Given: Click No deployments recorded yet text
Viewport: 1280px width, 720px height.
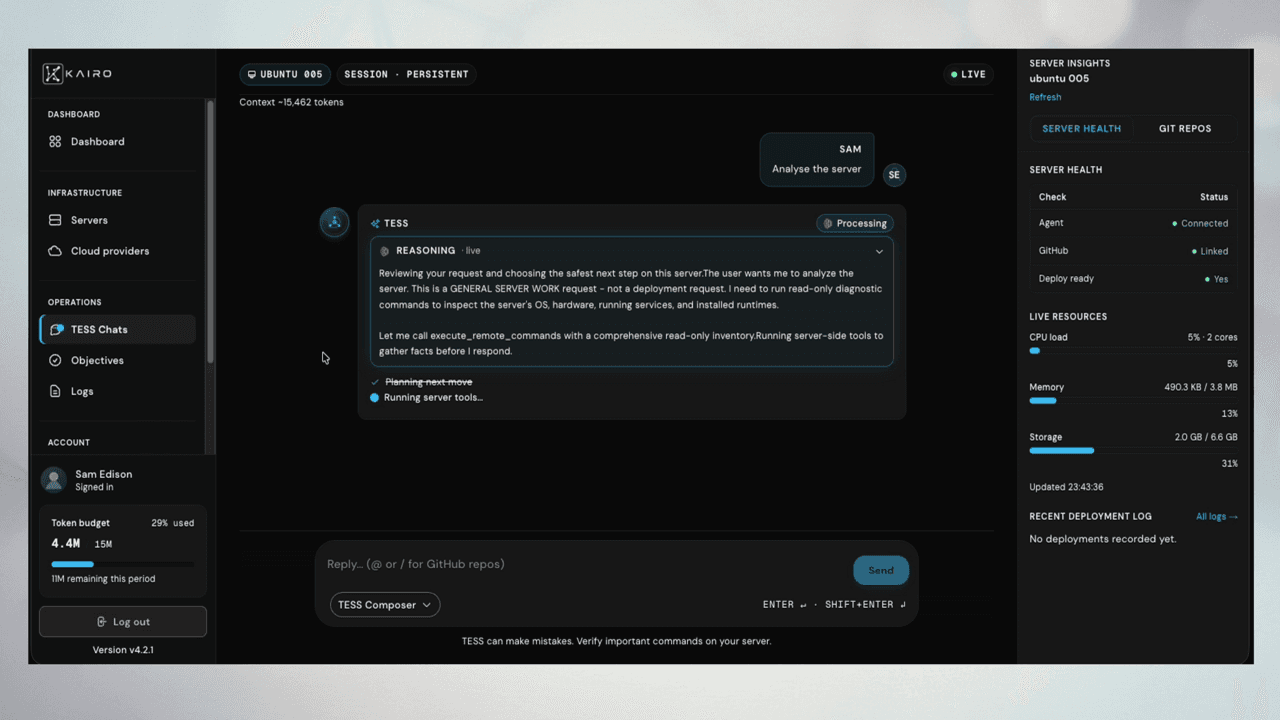Looking at the screenshot, I should (x=1103, y=539).
